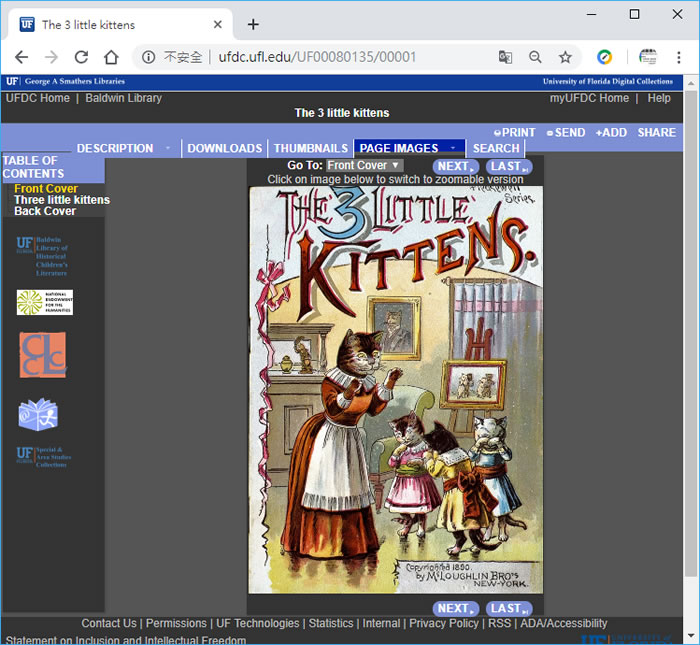Click the top LAST page button
The height and width of the screenshot is (645, 700).
(x=509, y=166)
